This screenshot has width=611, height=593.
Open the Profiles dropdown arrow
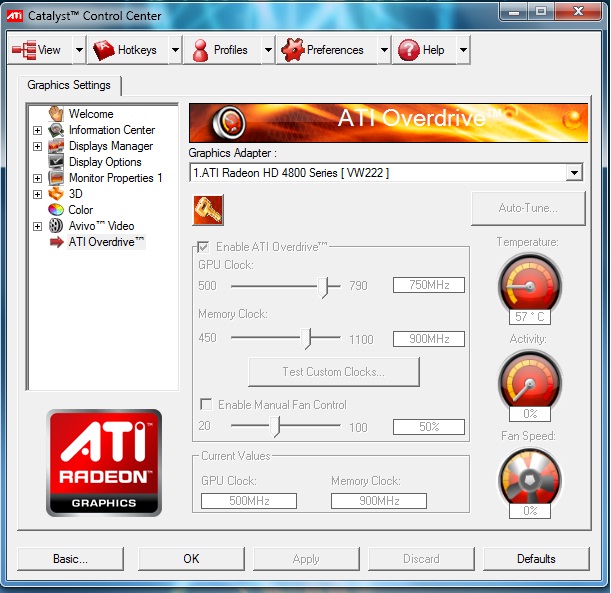coord(268,50)
